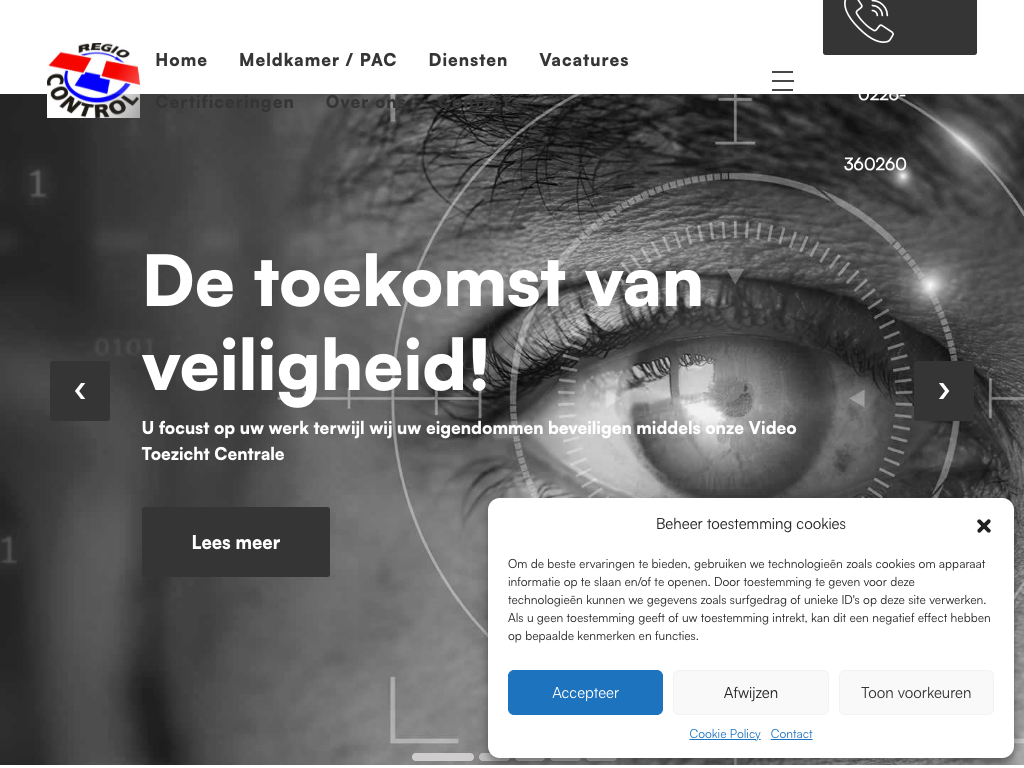Image resolution: width=1024 pixels, height=768 pixels.
Task: Select Diensten in the navigation
Action: coord(468,60)
